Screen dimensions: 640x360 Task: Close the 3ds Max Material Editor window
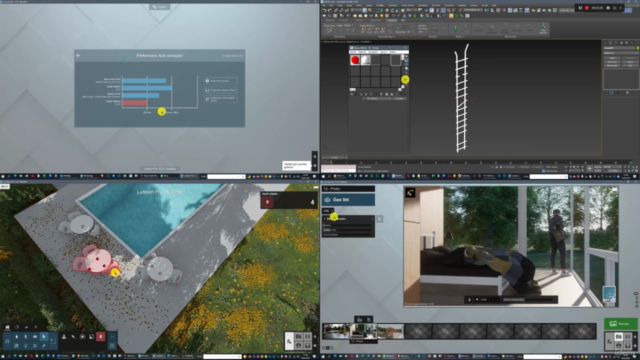(x=406, y=48)
